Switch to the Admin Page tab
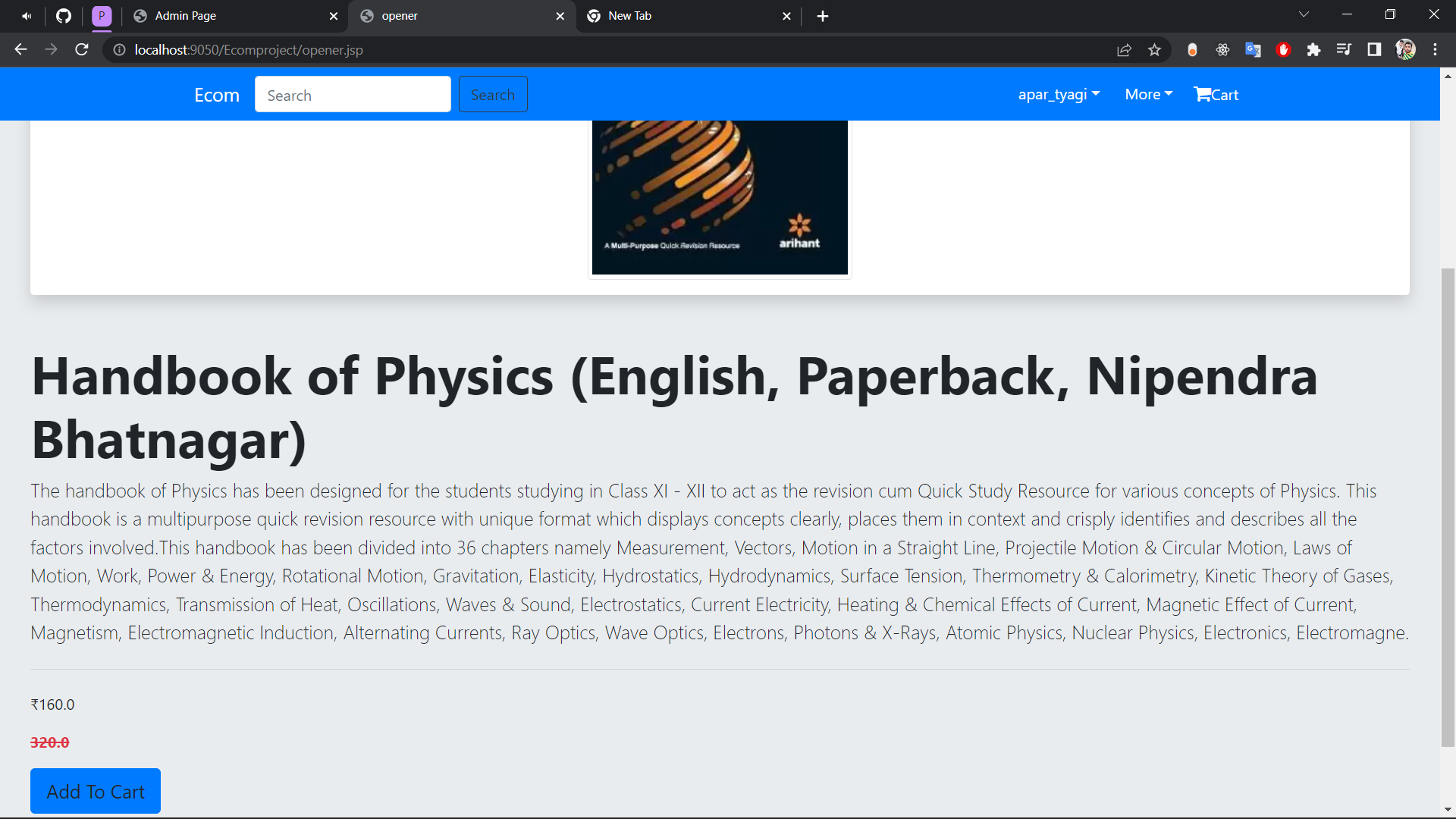This screenshot has height=819, width=1456. (x=227, y=16)
